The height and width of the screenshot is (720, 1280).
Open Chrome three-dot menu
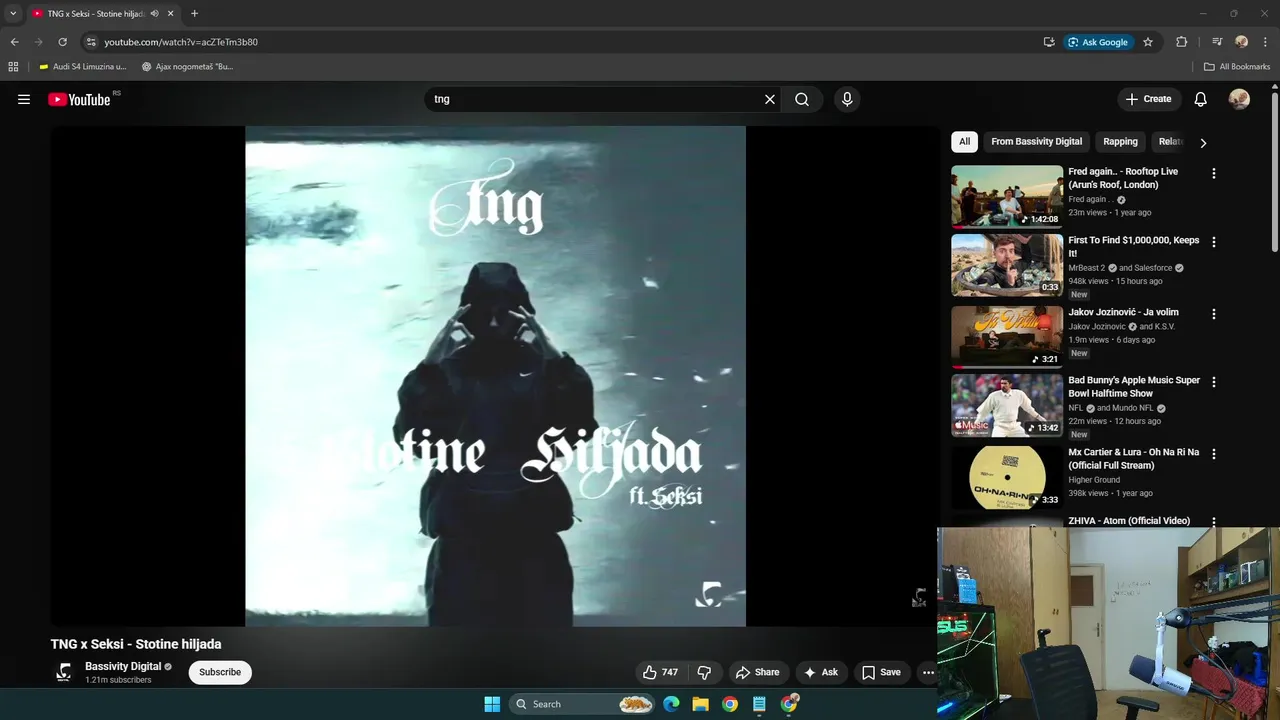tap(1263, 42)
